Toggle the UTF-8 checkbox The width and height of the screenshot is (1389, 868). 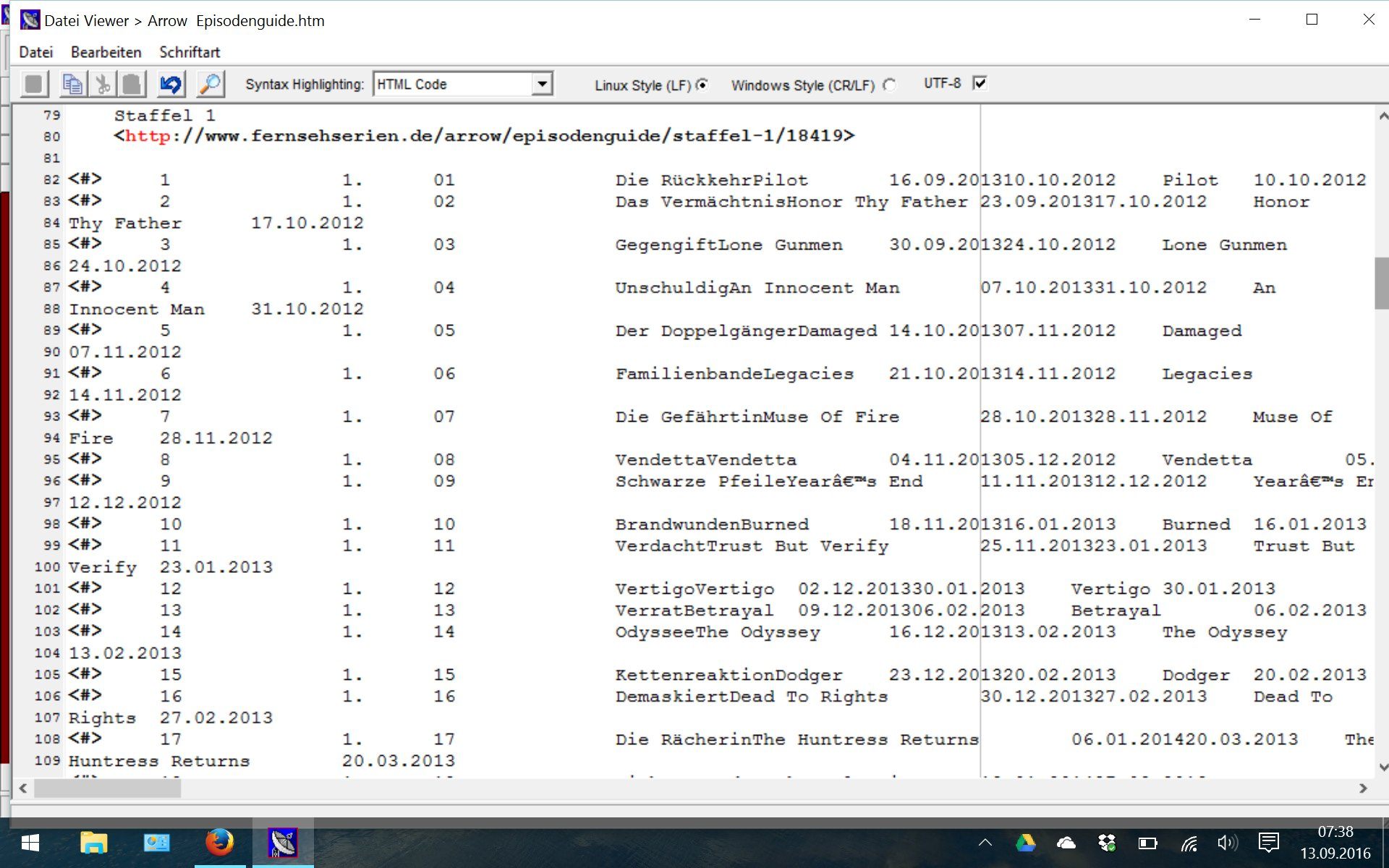click(x=980, y=83)
